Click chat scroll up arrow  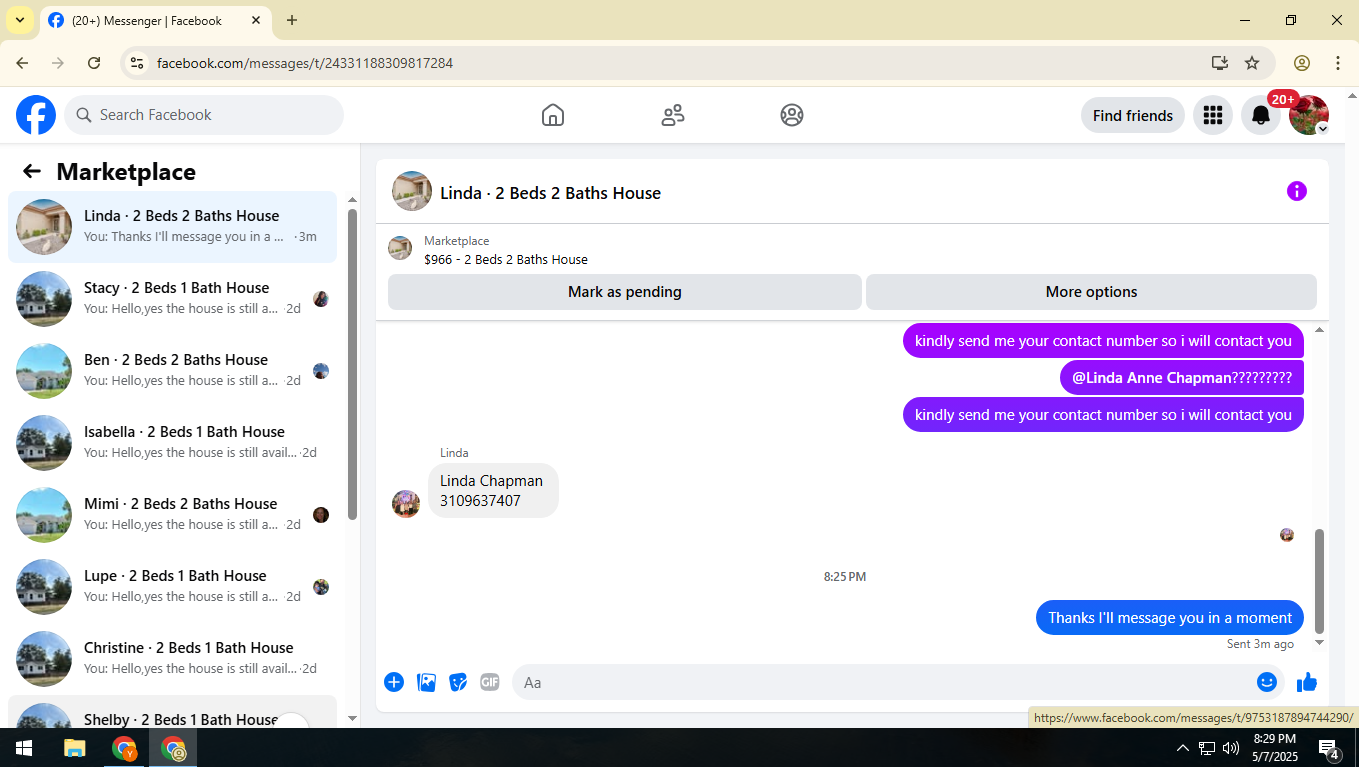[x=1319, y=330]
